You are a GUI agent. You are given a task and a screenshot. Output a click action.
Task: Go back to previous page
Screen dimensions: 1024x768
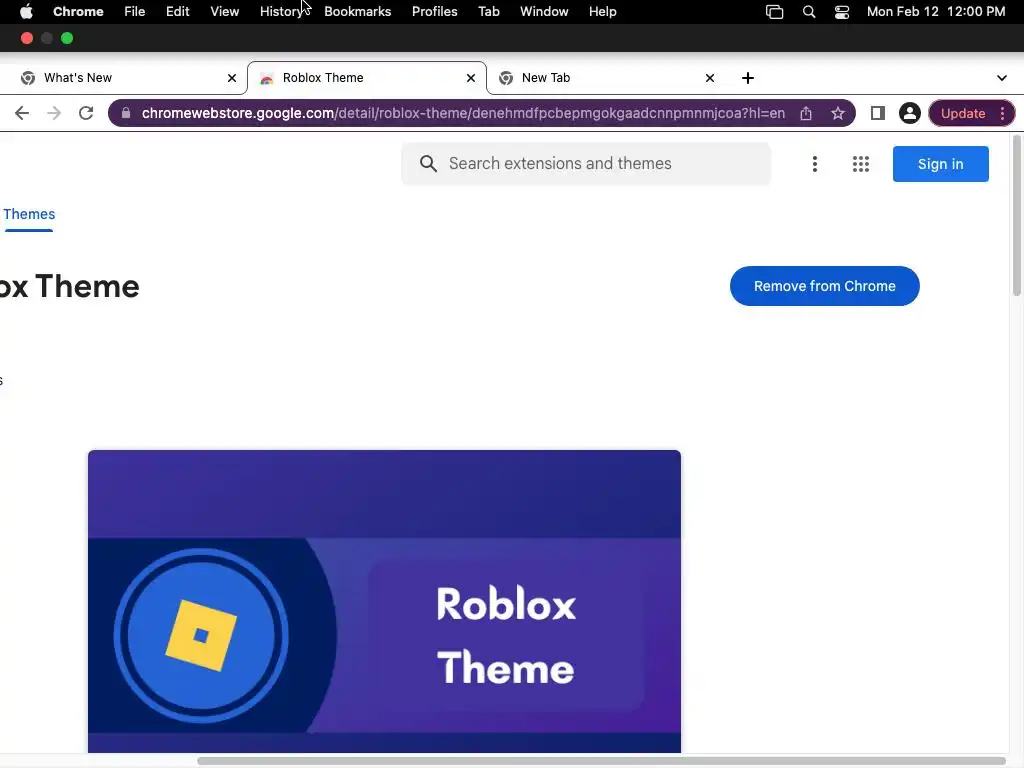pyautogui.click(x=22, y=113)
